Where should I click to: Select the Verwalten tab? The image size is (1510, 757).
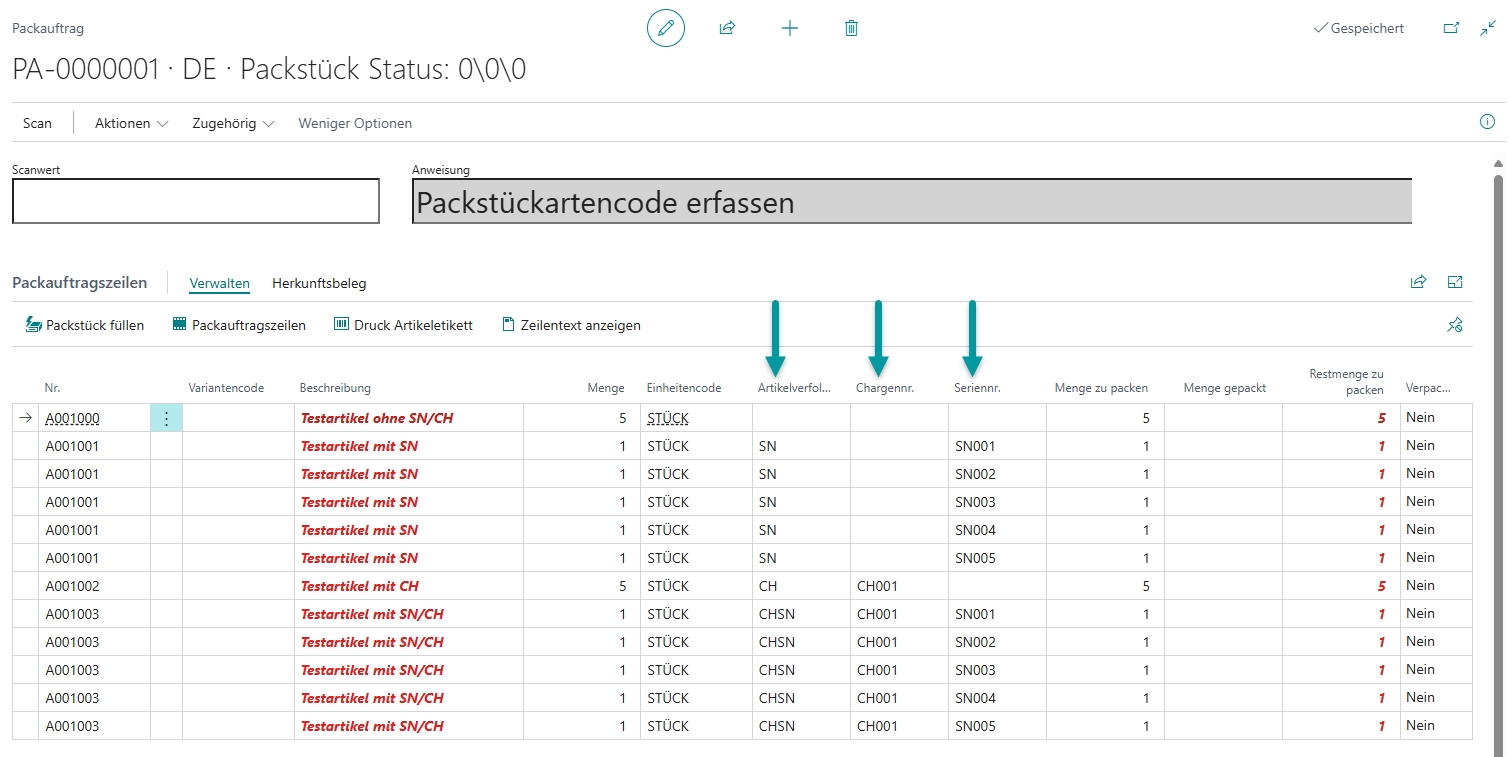pos(219,283)
